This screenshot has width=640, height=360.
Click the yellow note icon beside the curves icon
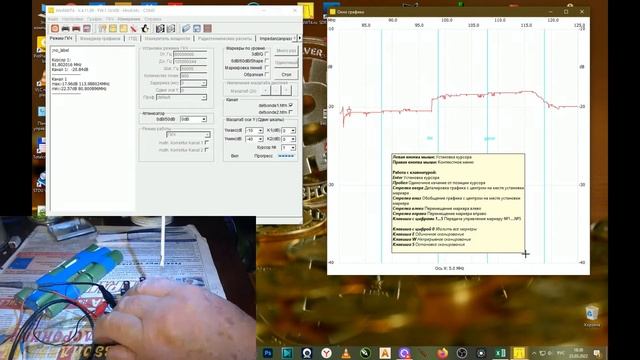coord(113,29)
